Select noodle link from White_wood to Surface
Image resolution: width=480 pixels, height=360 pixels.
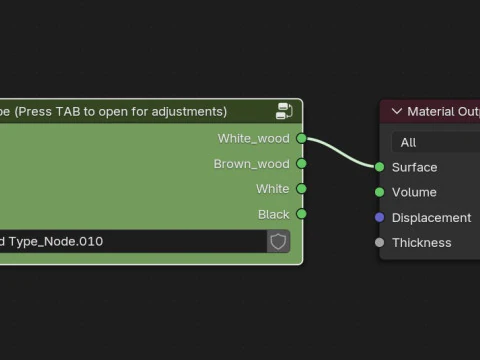pyautogui.click(x=340, y=153)
